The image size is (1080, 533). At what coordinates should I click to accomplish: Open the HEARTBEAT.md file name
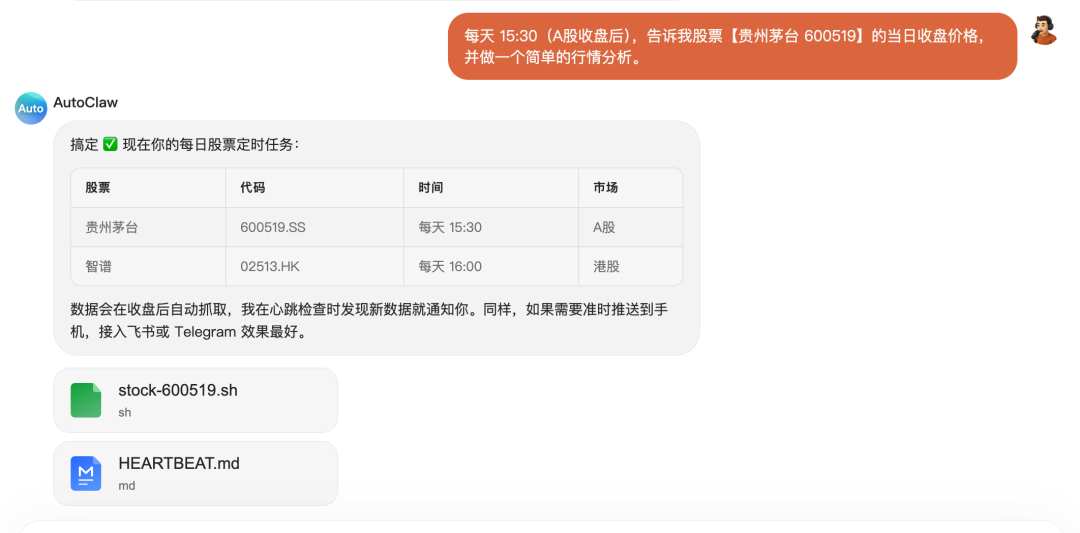(179, 463)
